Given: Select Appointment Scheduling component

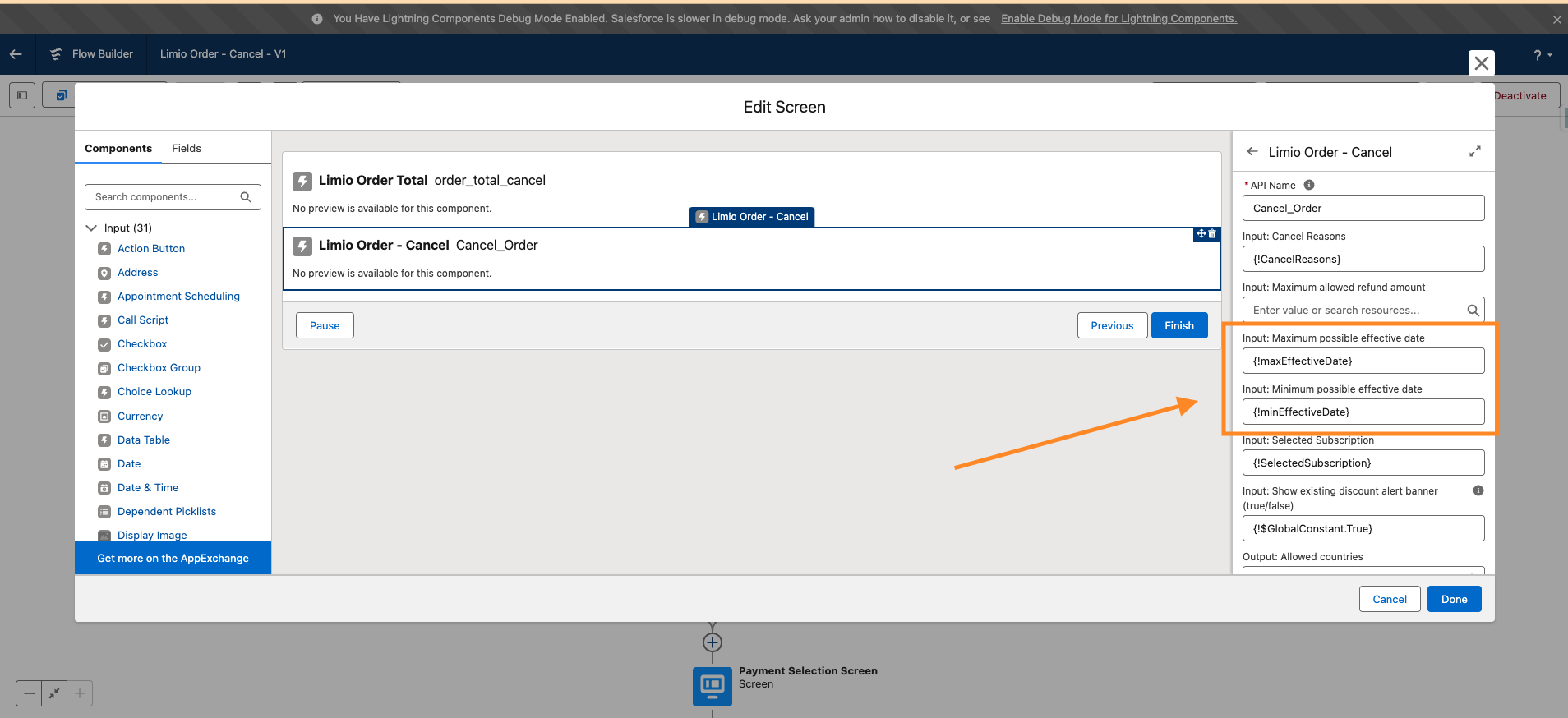Looking at the screenshot, I should coord(178,297).
